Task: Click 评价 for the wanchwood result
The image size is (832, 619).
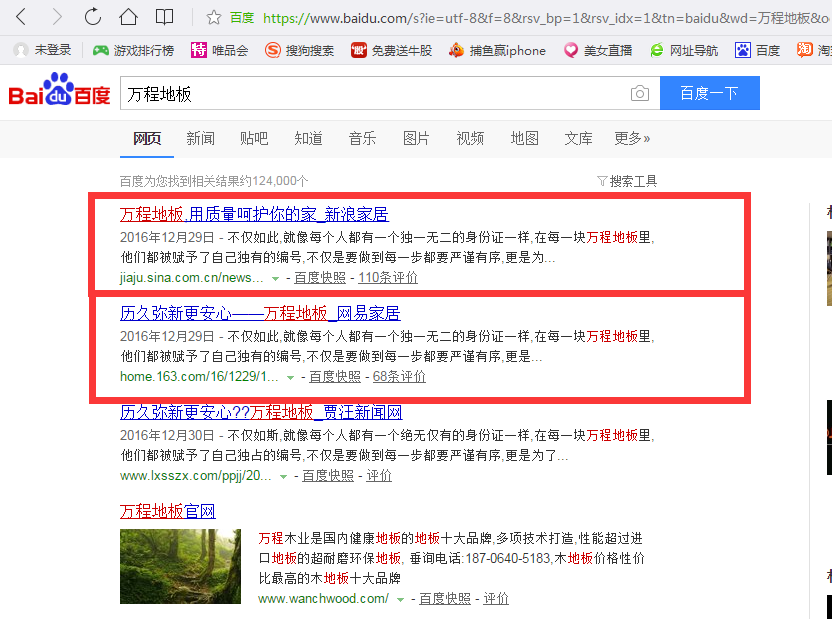Action: point(496,599)
